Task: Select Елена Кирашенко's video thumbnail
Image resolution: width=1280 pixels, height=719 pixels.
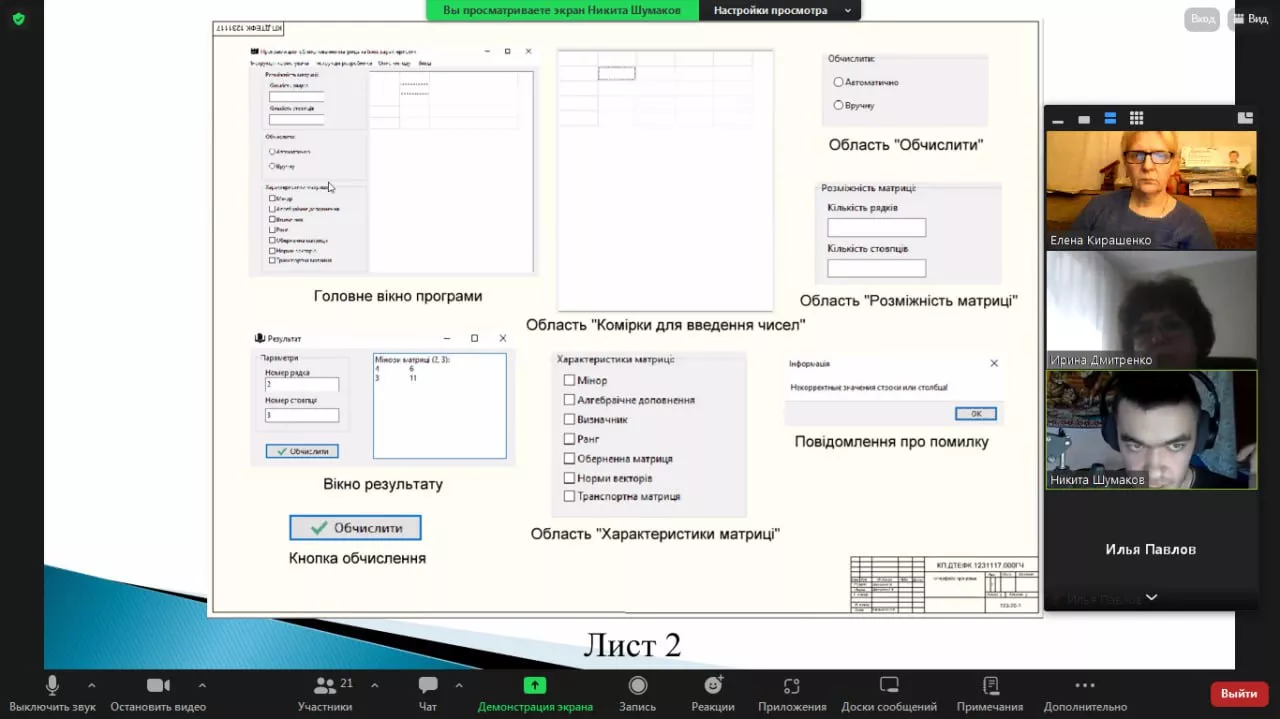Action: [1151, 190]
